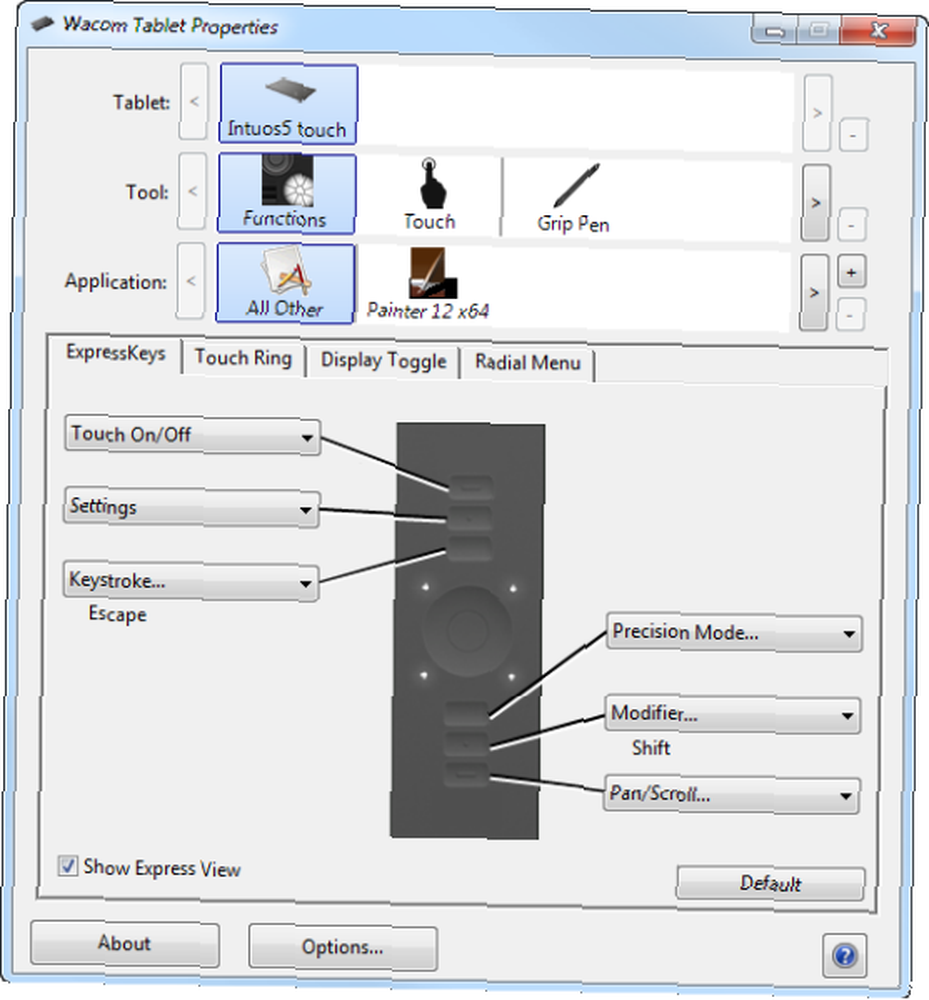Expand the Precision Mode... dropdown
Image resolution: width=929 pixels, height=1000 pixels.
click(x=734, y=633)
